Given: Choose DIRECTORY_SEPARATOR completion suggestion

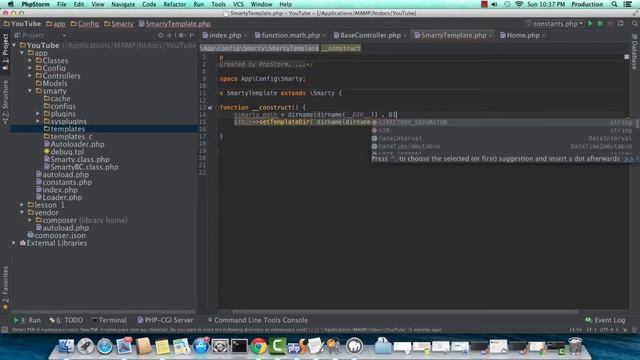Looking at the screenshot, I should pos(502,122).
